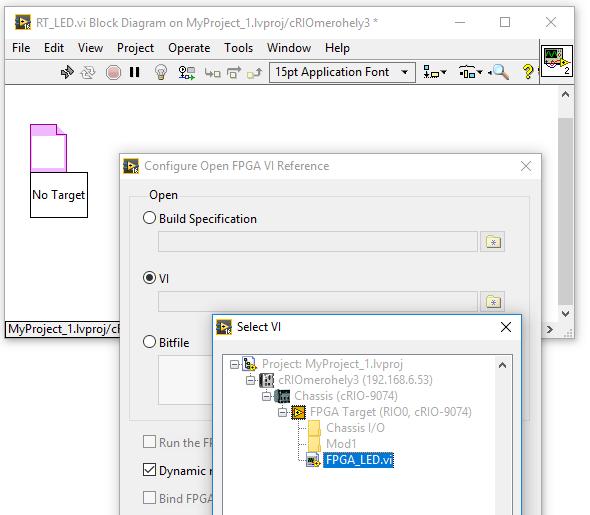Open the Align Objects dropdown
The width and height of the screenshot is (590, 515).
[x=435, y=71]
